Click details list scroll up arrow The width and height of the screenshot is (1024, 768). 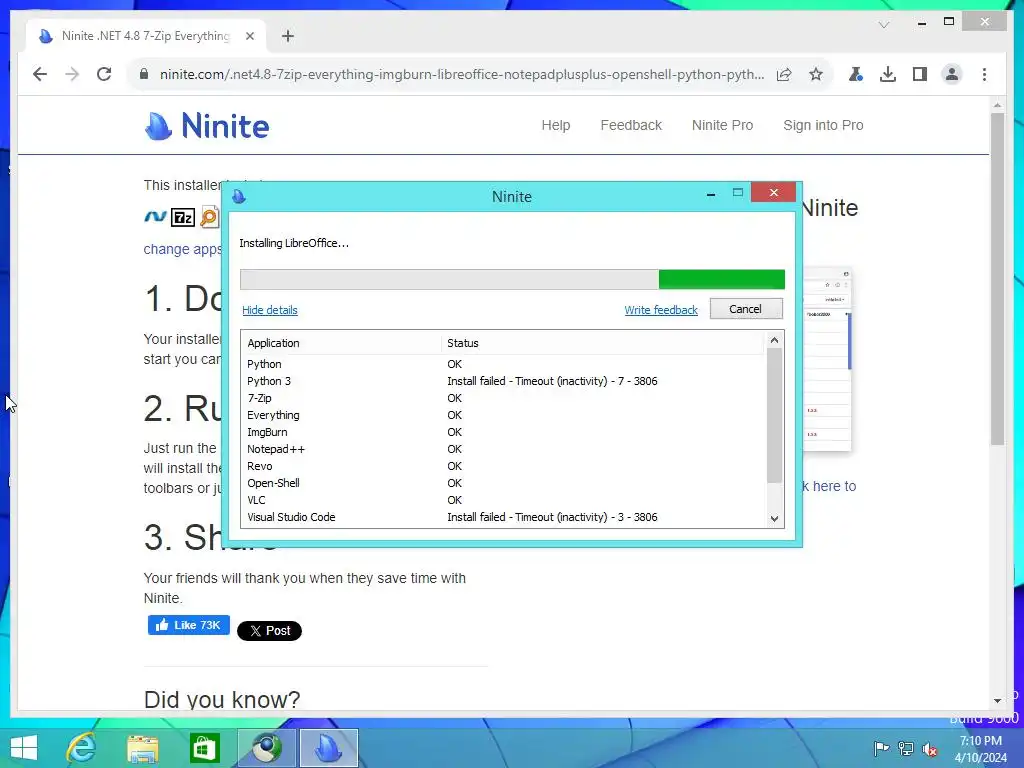point(775,340)
